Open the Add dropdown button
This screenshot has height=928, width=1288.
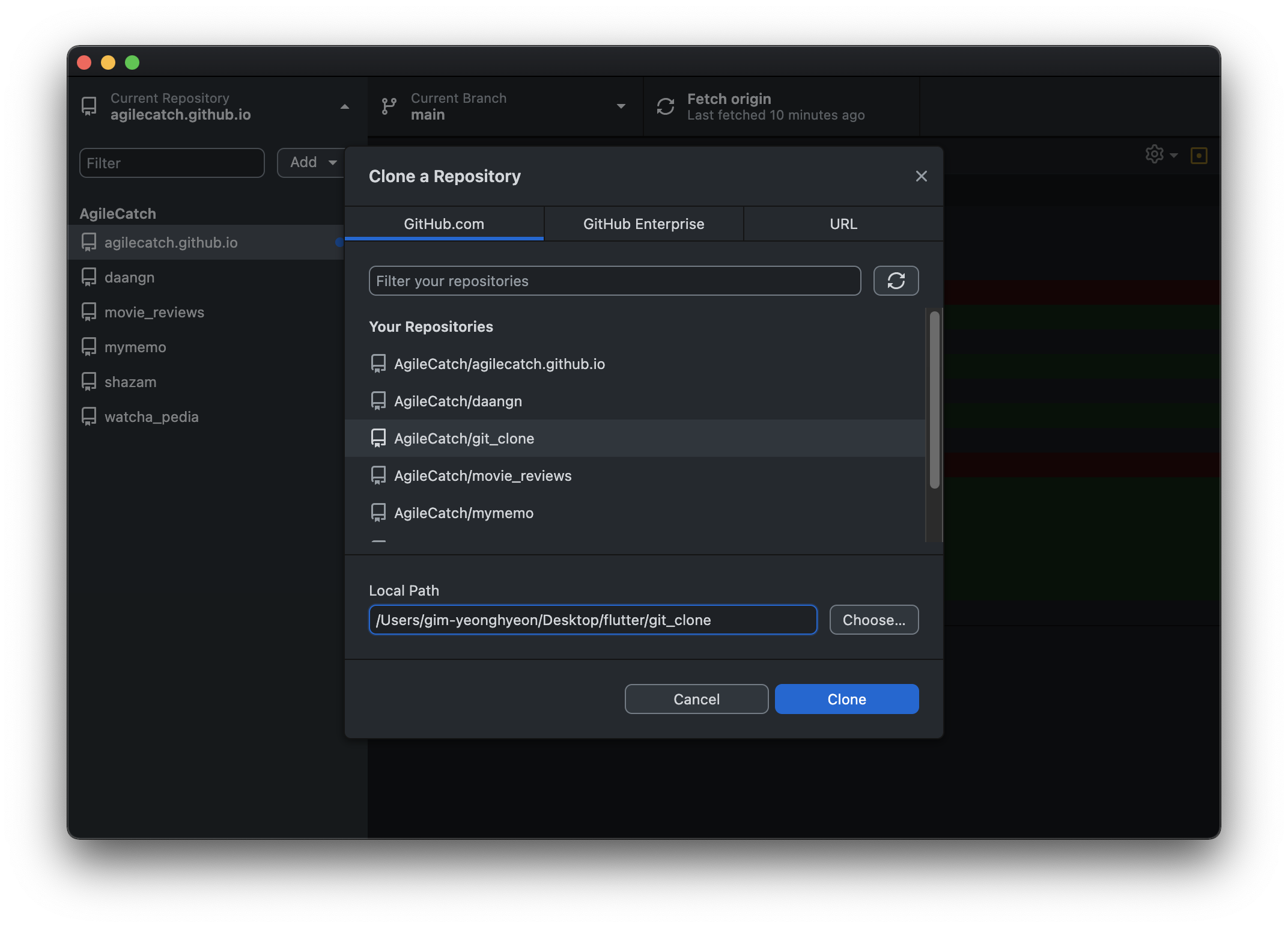pos(311,162)
